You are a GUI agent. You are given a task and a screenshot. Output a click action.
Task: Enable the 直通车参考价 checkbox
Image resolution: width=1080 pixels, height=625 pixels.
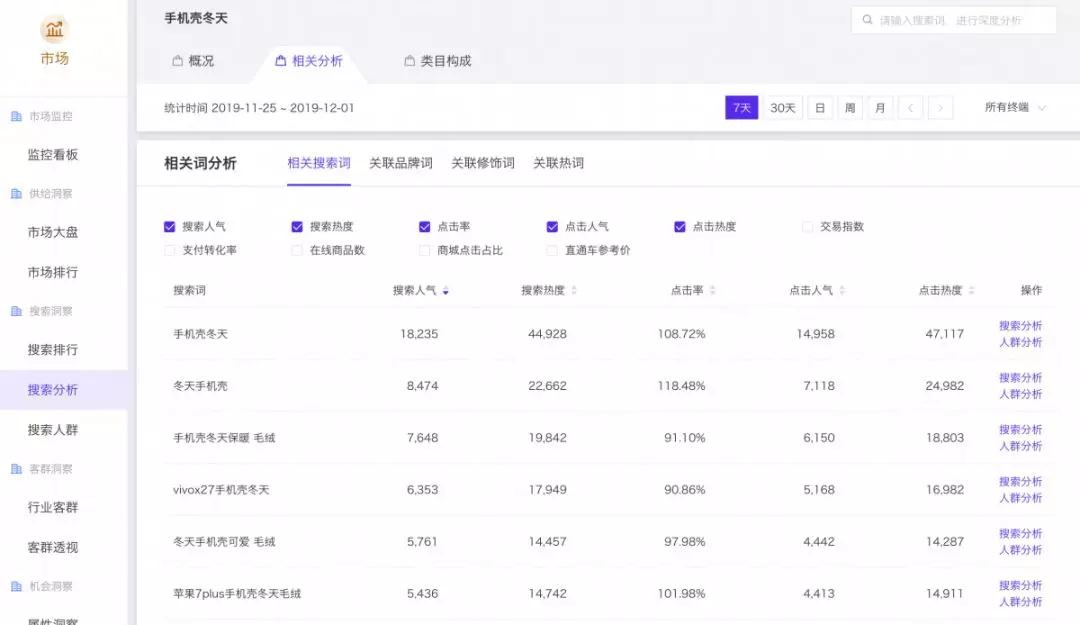552,250
